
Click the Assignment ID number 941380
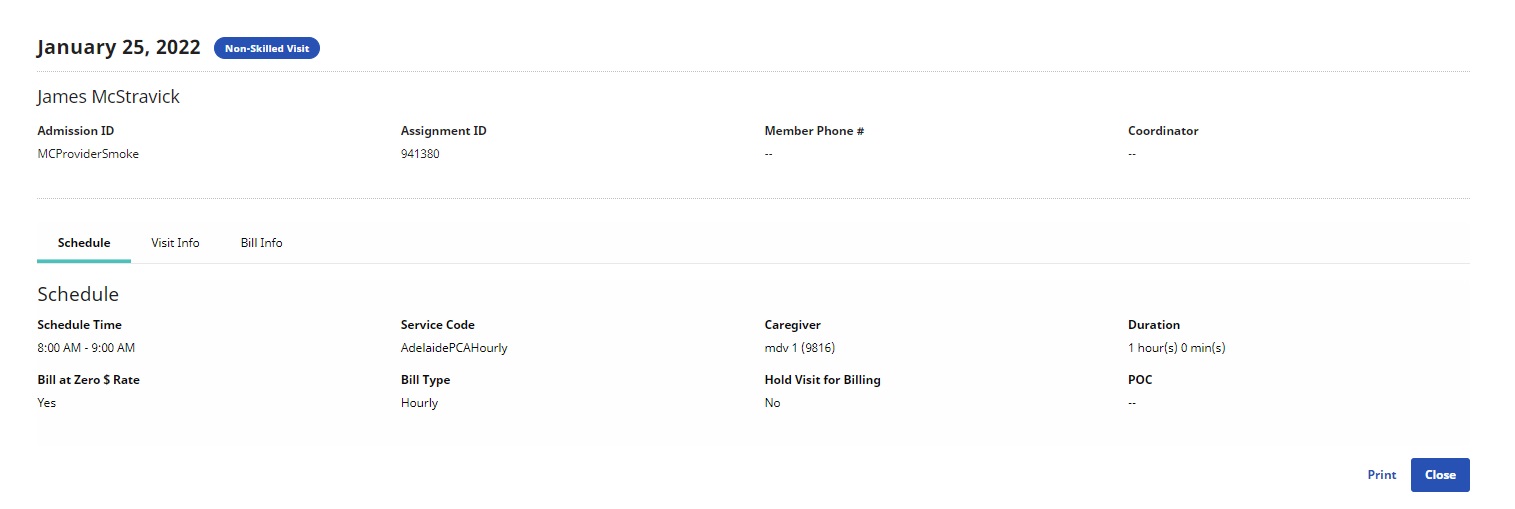click(x=420, y=154)
